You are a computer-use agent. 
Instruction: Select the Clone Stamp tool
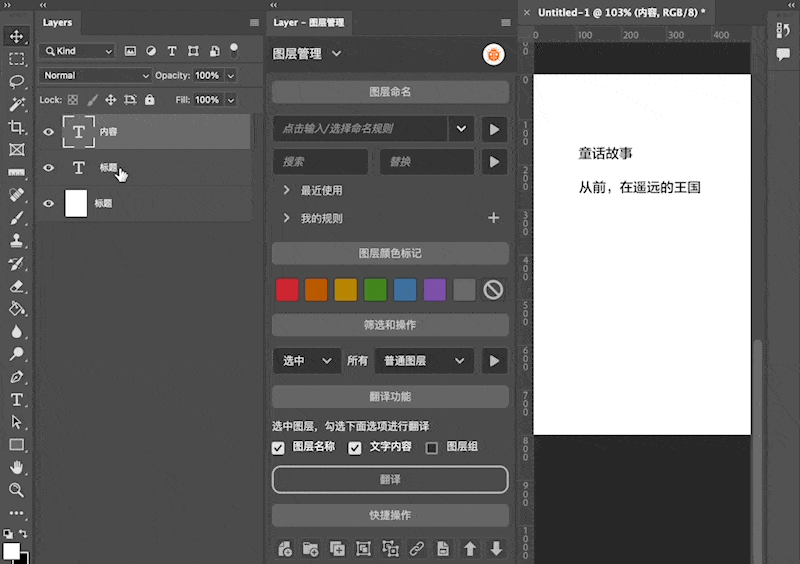point(16,240)
